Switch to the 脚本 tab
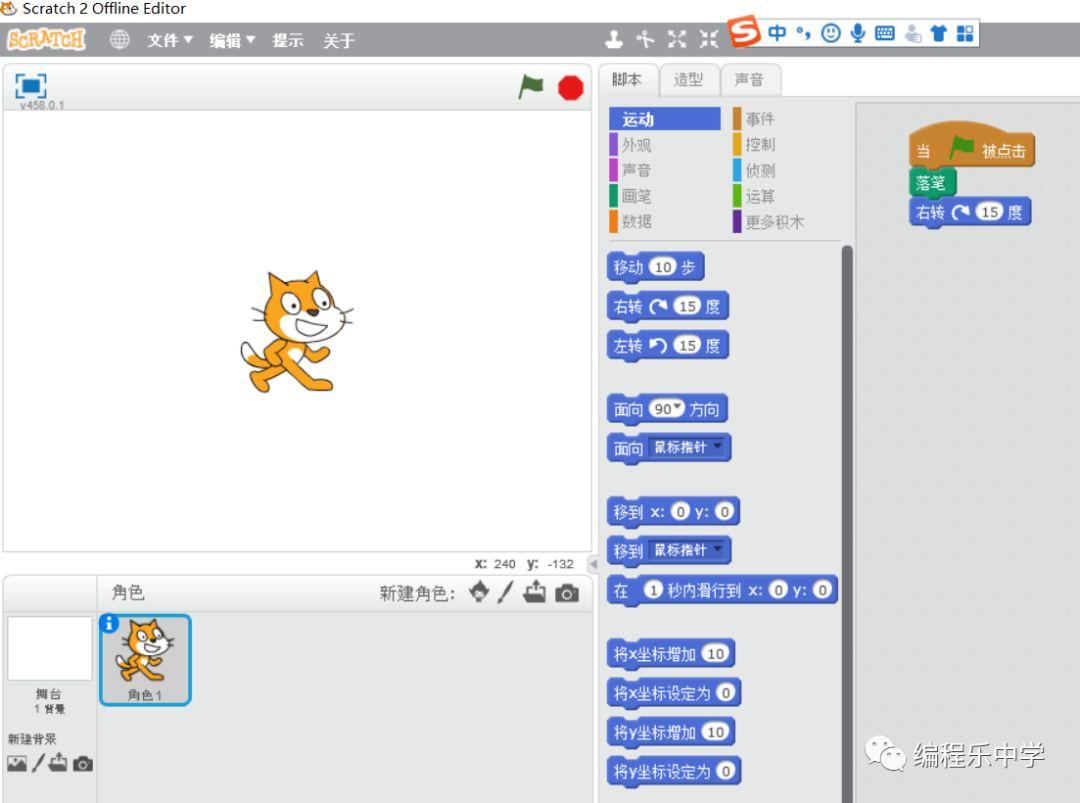Screen dimensions: 1080x803 pos(627,79)
